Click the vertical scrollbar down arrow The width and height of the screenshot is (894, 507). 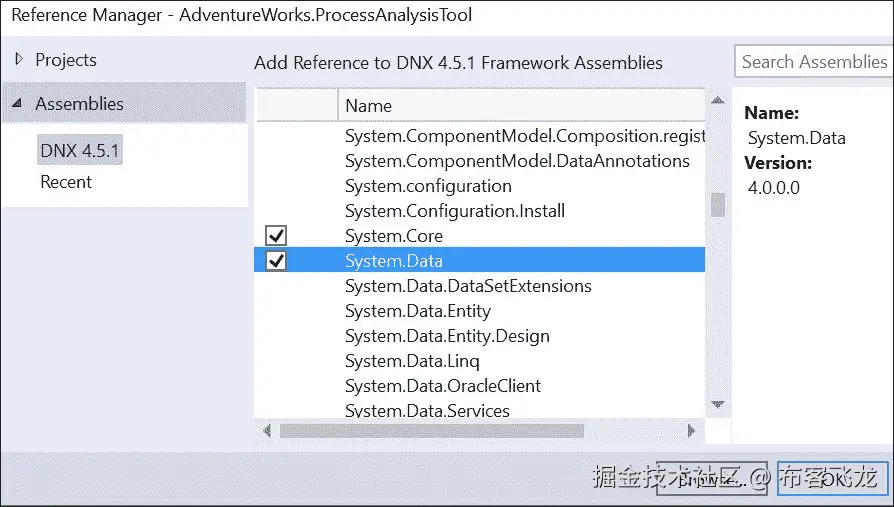(717, 404)
